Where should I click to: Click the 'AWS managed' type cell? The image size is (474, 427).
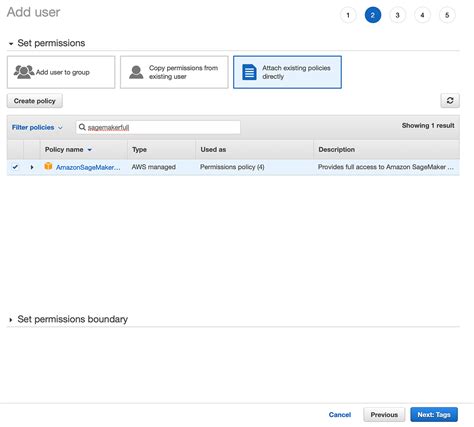pos(154,167)
